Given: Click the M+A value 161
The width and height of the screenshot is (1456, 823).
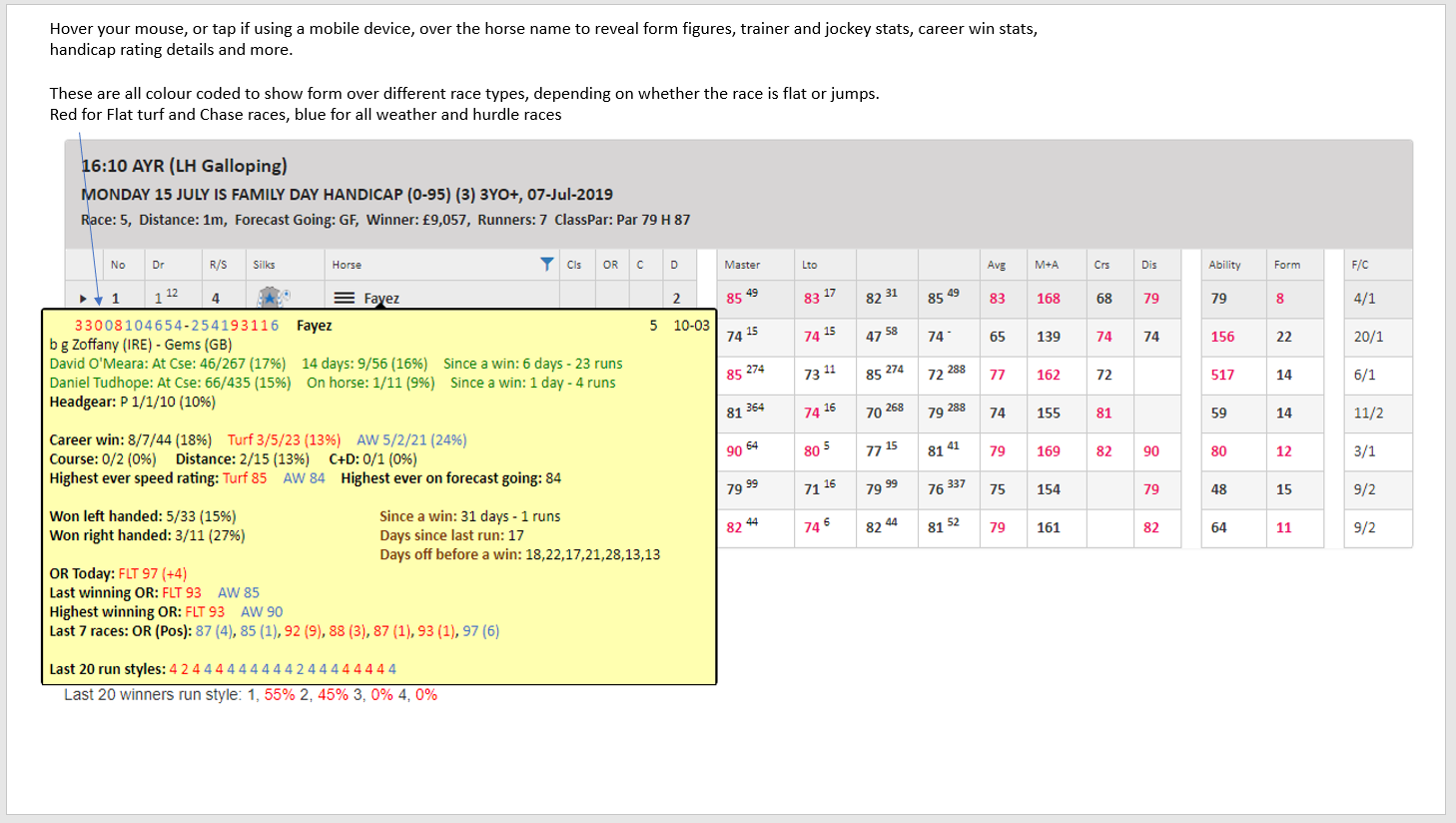Looking at the screenshot, I should 1049,527.
